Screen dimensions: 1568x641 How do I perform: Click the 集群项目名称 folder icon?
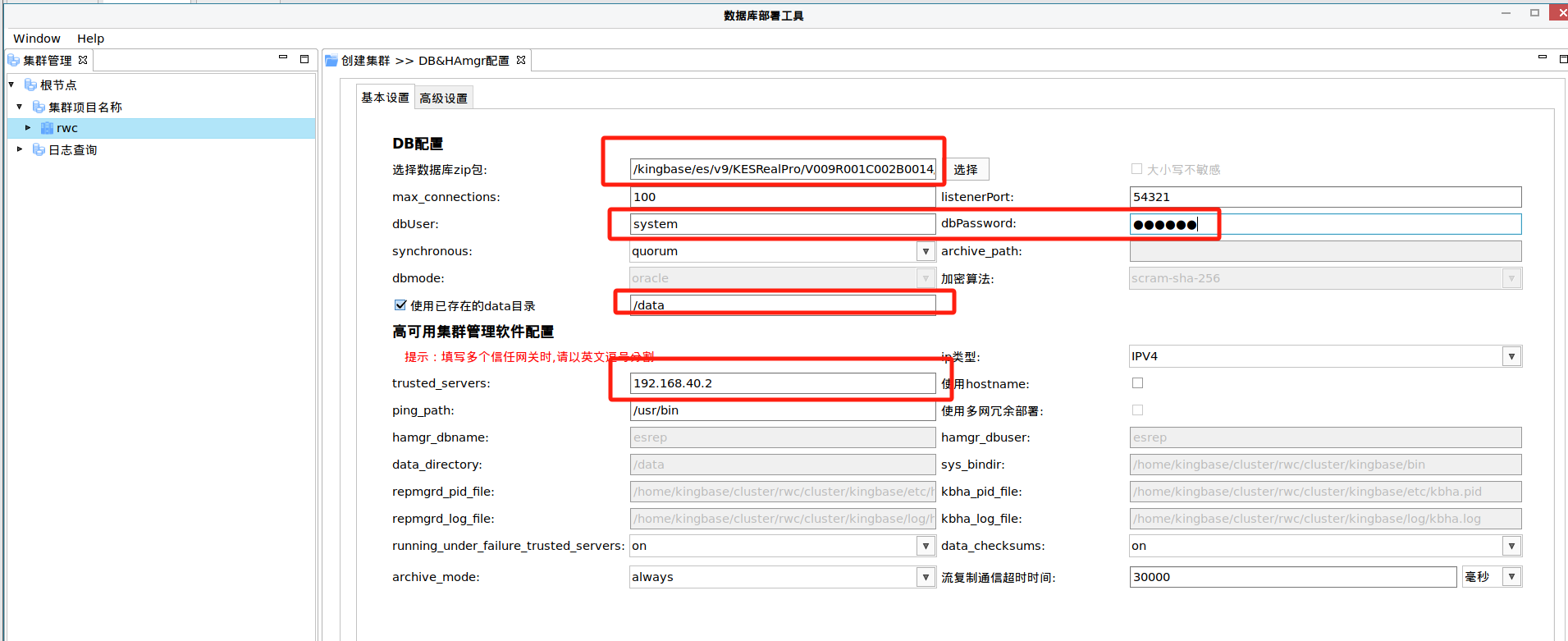(x=39, y=107)
